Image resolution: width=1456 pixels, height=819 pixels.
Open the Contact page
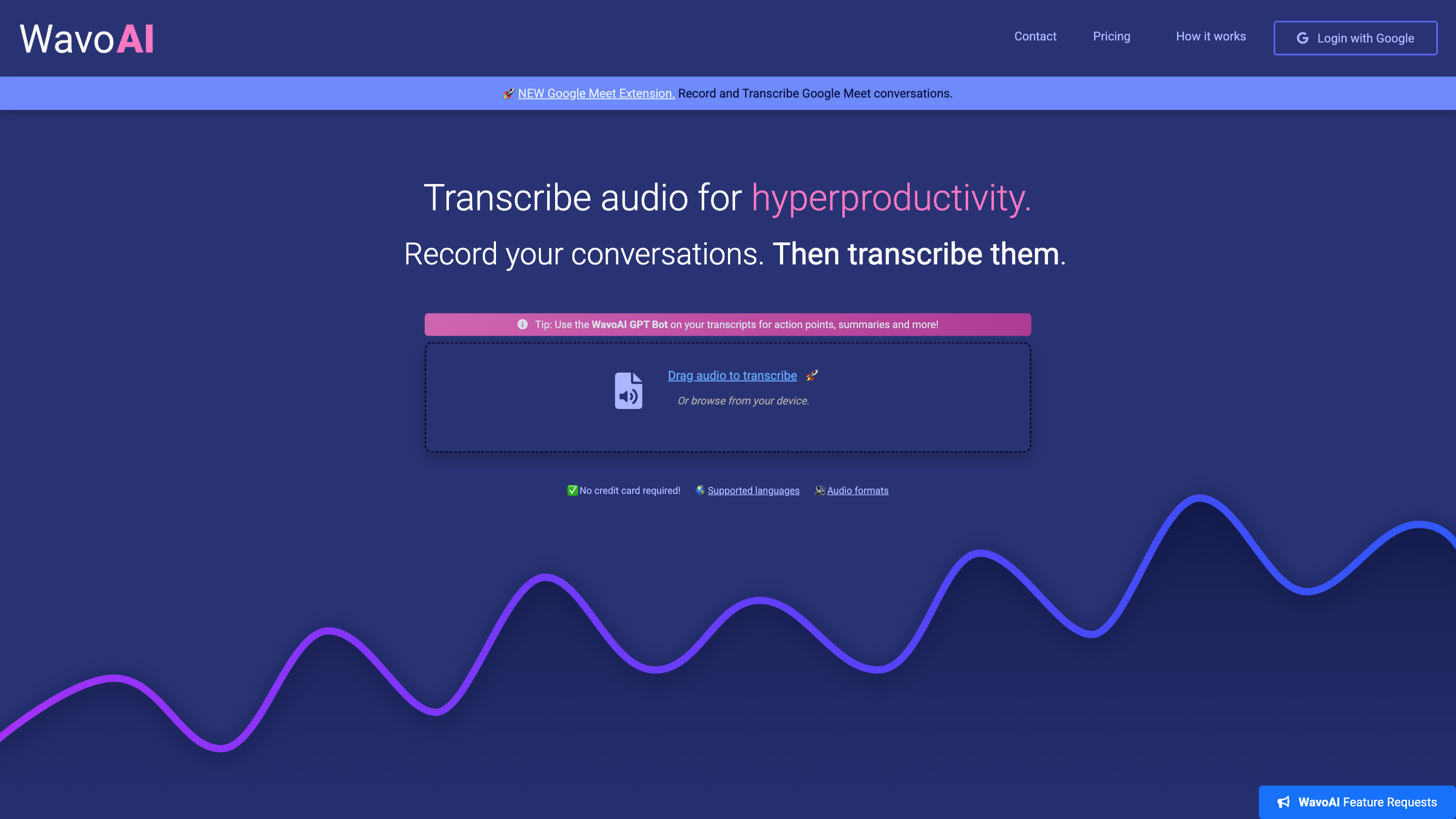point(1035,36)
